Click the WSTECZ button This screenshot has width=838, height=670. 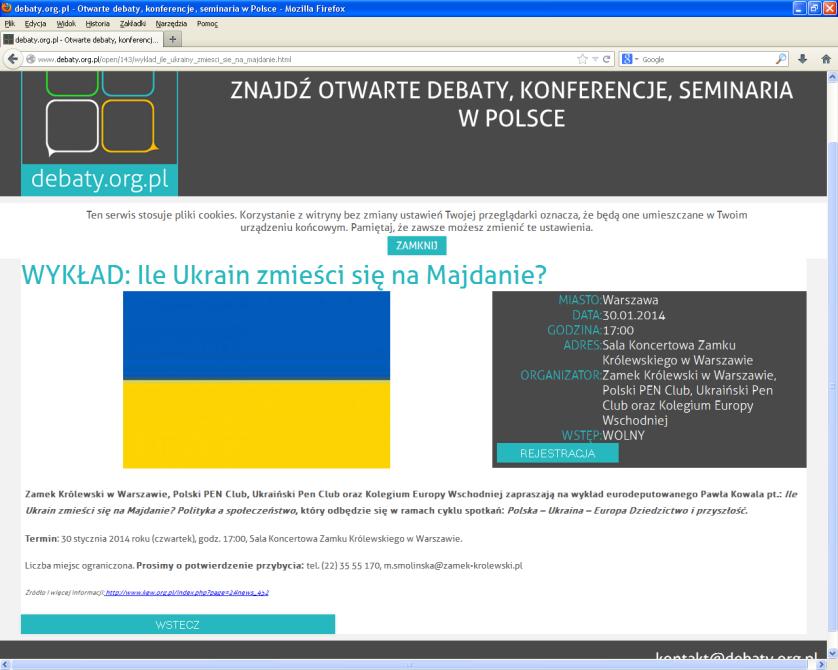[178, 624]
